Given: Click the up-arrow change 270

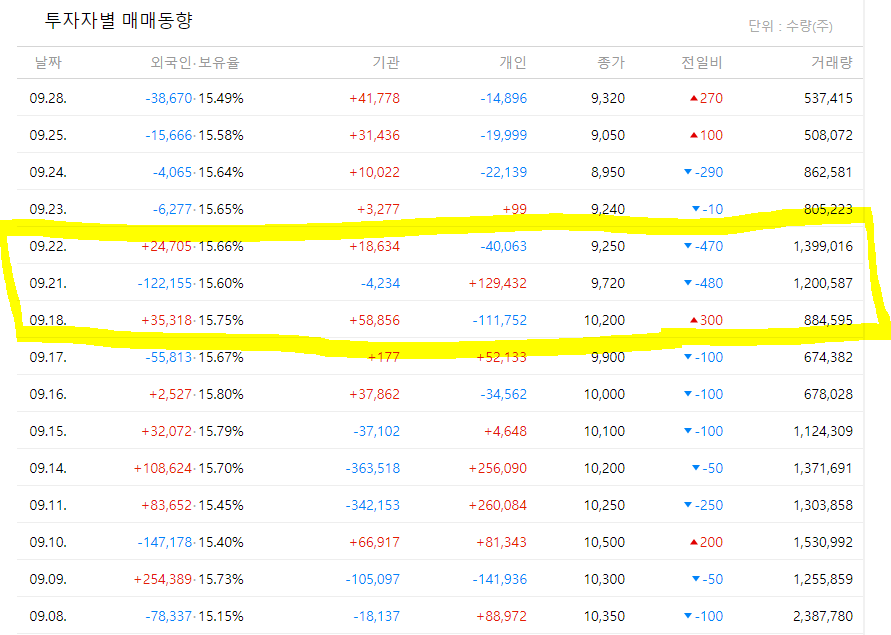Looking at the screenshot, I should (x=706, y=98).
